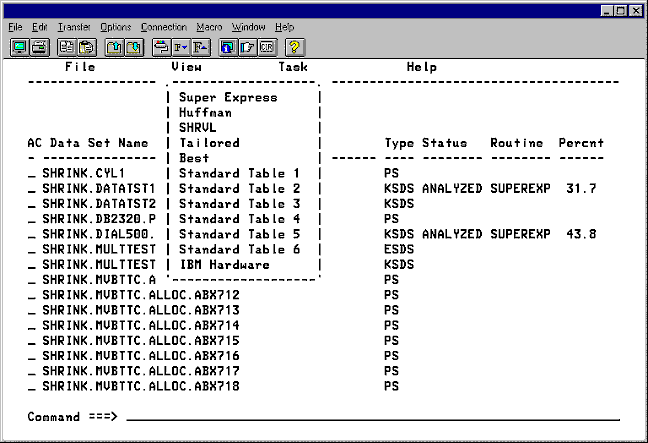Open the Connection menu
The height and width of the screenshot is (443, 648).
163,26
